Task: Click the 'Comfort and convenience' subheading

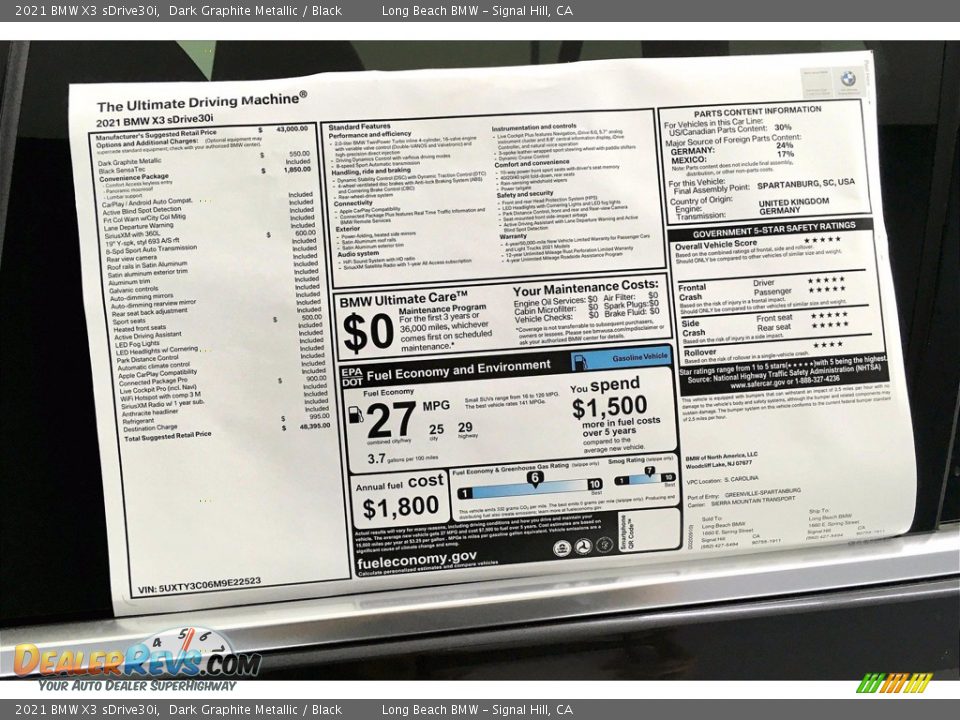Action: (x=531, y=164)
